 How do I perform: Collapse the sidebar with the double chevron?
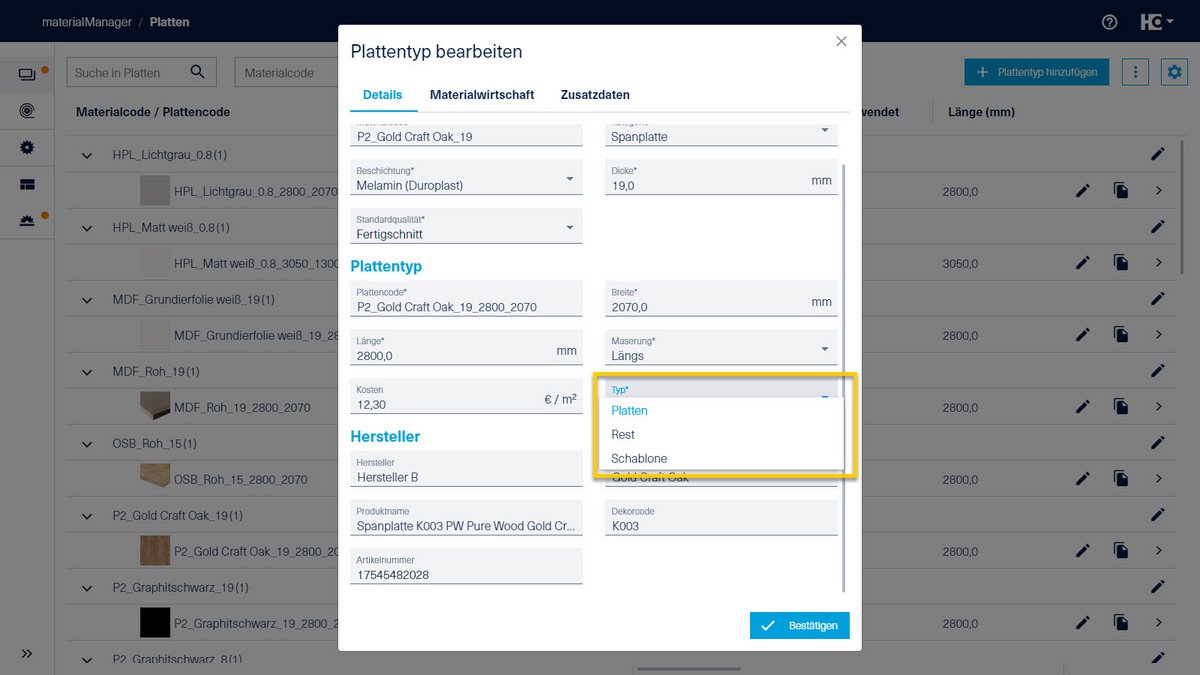[27, 653]
